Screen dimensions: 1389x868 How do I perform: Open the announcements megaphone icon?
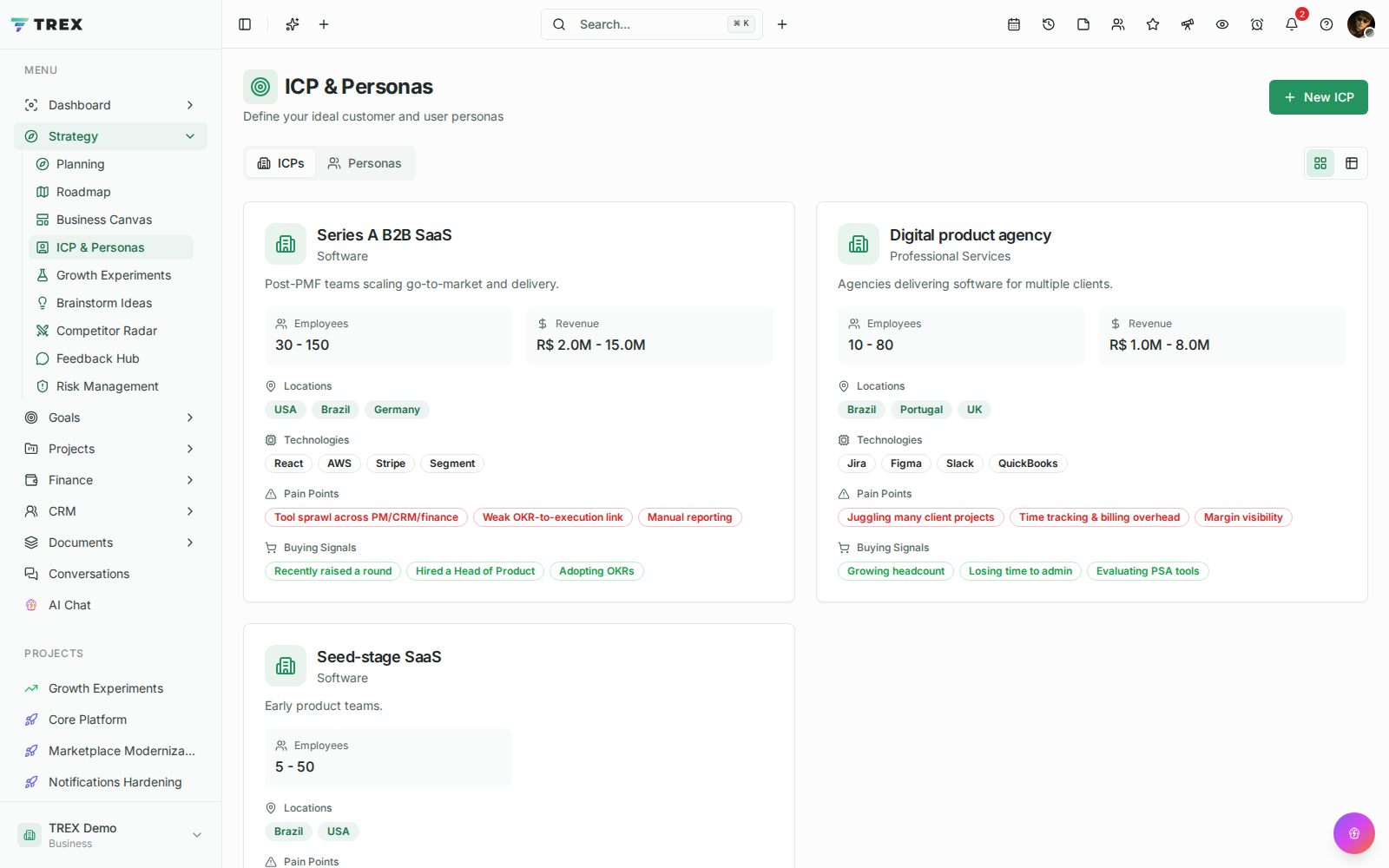[x=1188, y=24]
